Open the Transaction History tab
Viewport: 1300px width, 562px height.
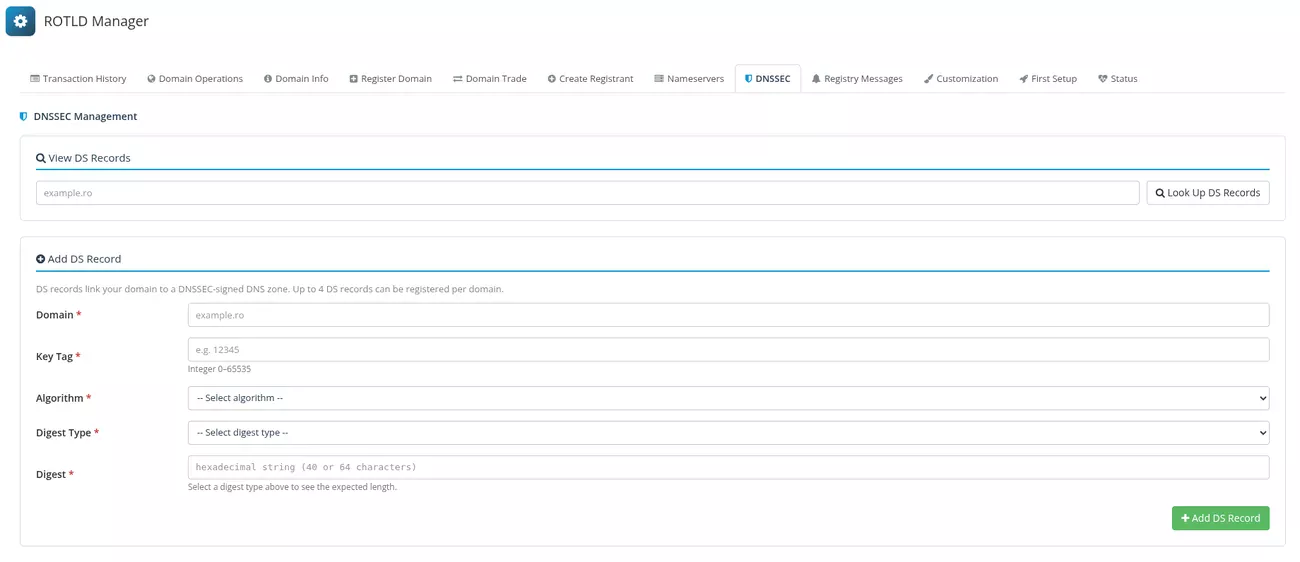coord(78,79)
